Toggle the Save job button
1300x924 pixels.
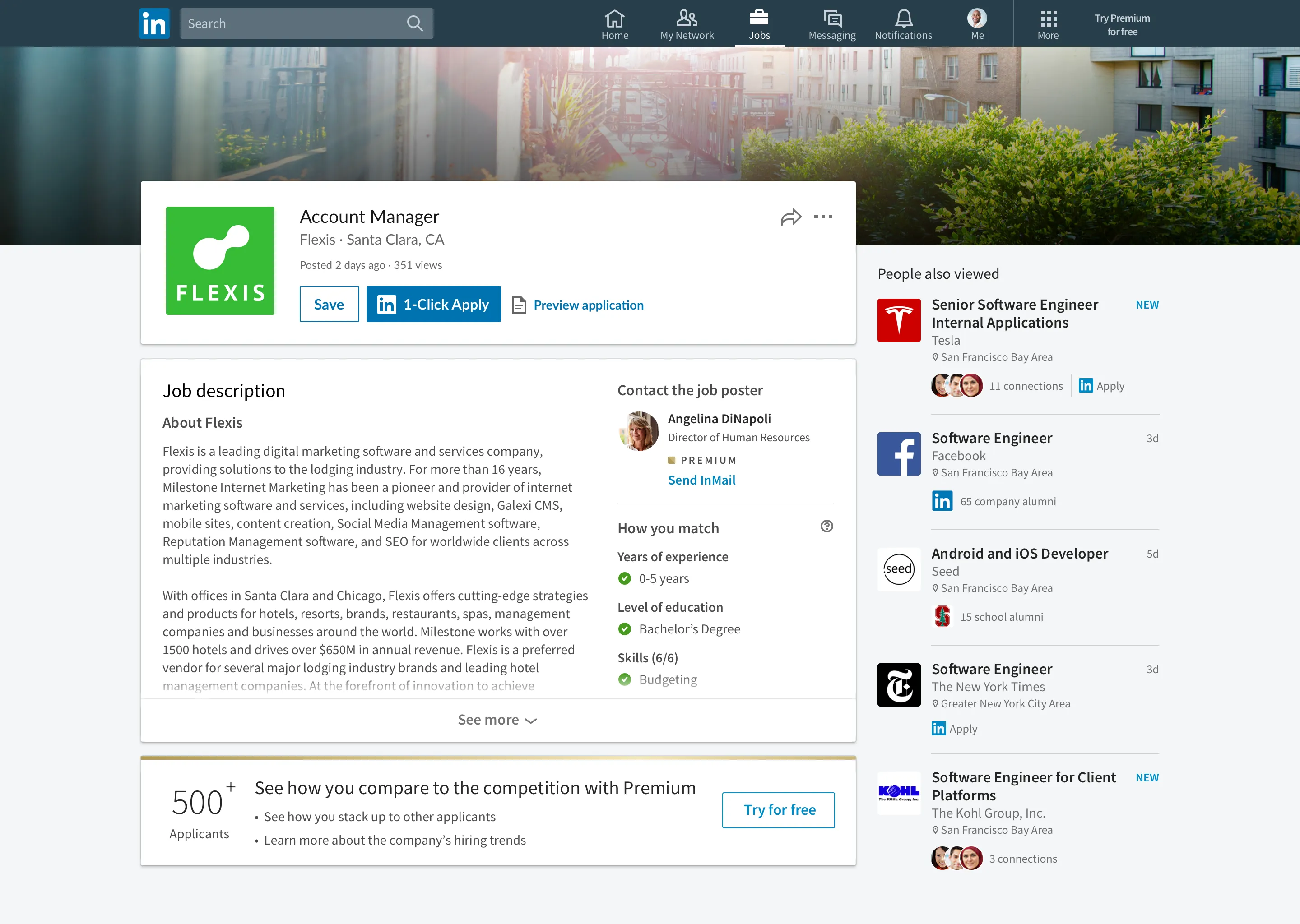point(329,304)
